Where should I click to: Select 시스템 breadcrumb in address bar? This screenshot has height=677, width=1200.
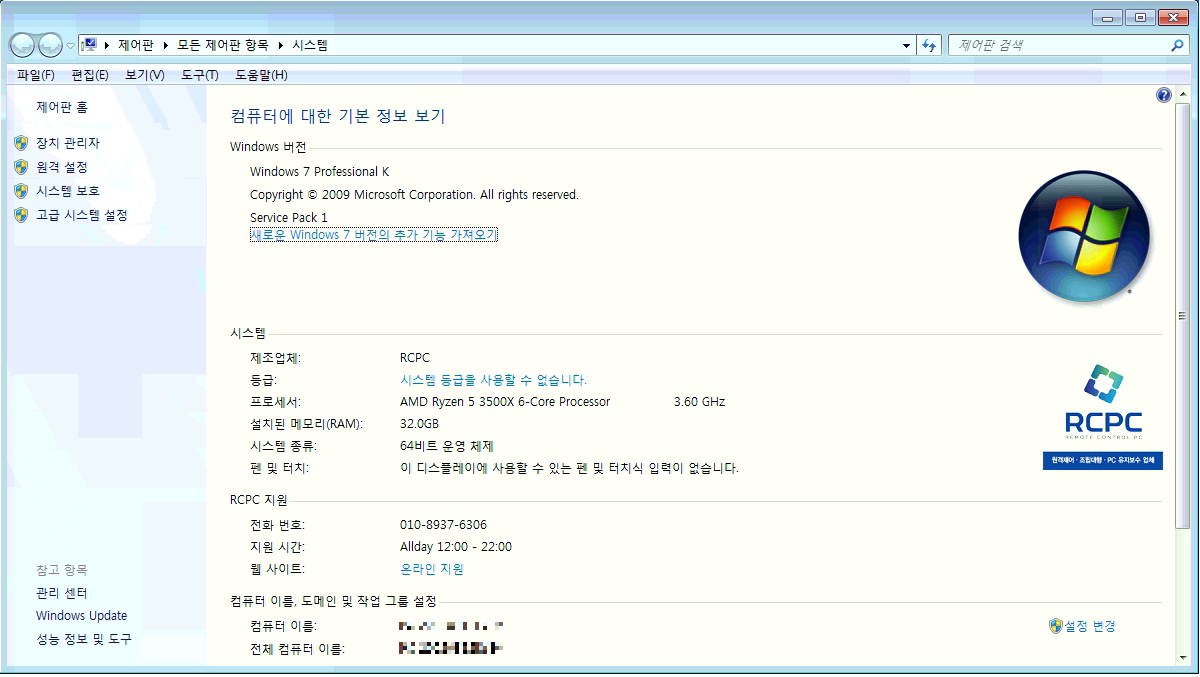[309, 45]
